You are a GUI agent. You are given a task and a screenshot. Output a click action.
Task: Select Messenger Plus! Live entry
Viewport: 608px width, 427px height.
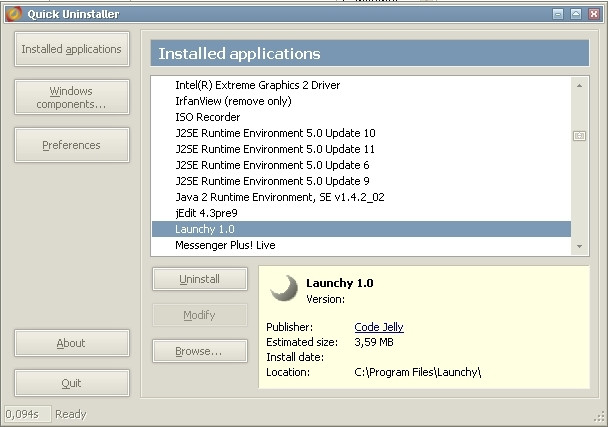361,245
